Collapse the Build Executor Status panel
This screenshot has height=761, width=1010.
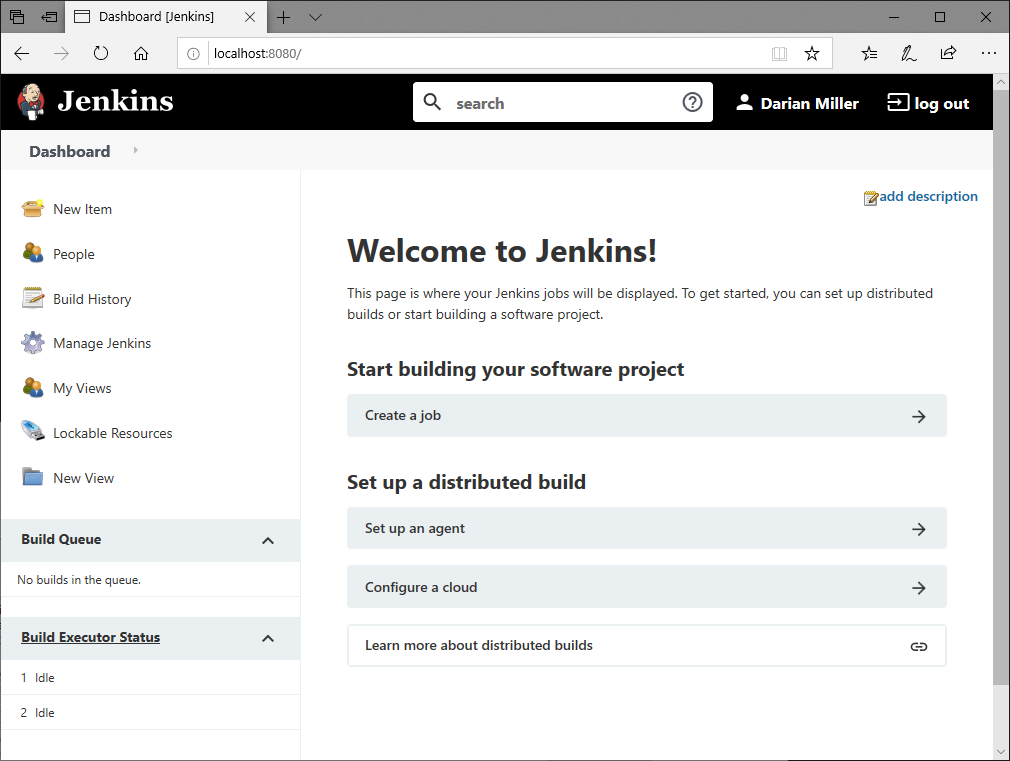click(x=268, y=637)
